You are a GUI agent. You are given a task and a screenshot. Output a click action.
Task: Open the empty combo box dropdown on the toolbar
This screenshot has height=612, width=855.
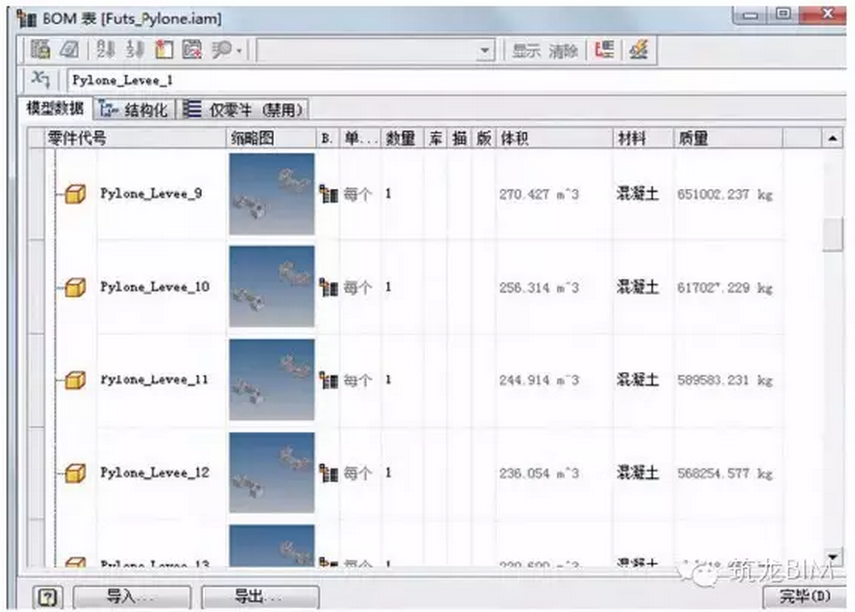click(x=484, y=50)
